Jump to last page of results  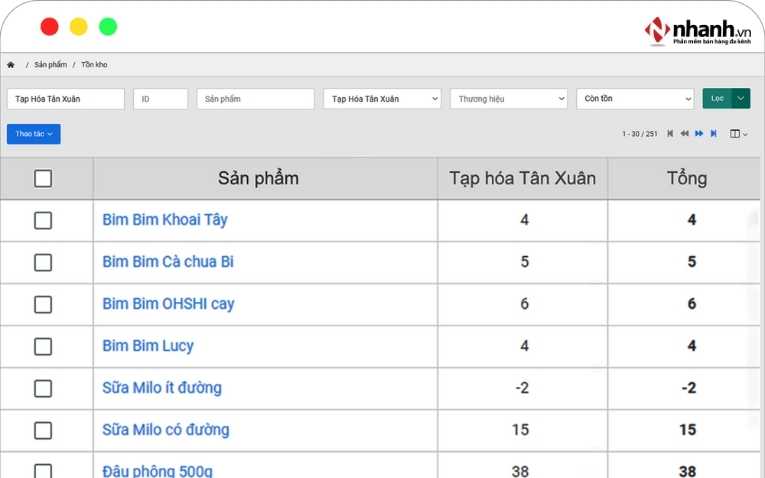713,134
